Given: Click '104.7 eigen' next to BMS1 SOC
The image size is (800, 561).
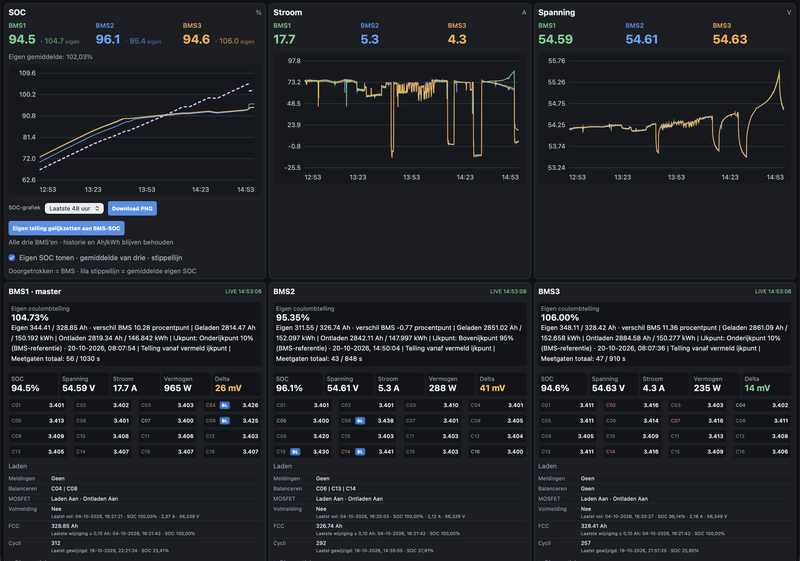Looking at the screenshot, I should [60, 41].
